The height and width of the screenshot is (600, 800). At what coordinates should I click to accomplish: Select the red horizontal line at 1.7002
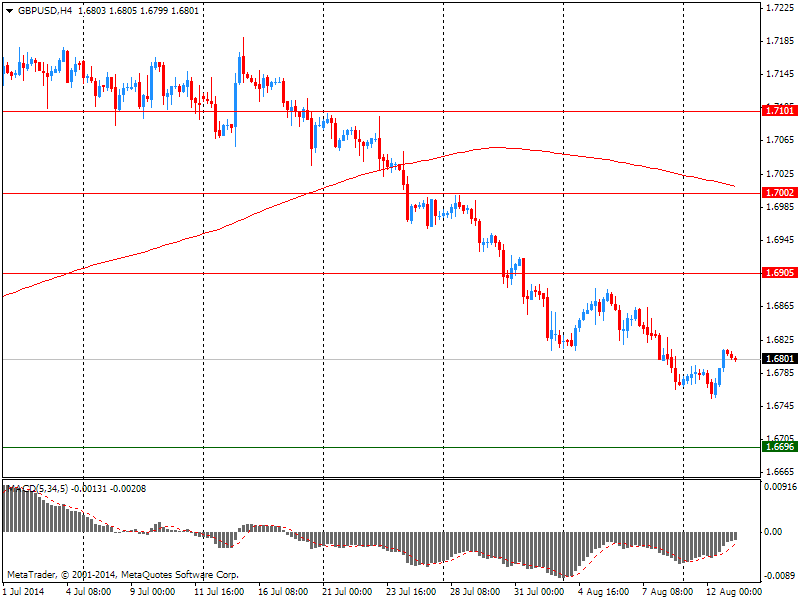point(381,193)
